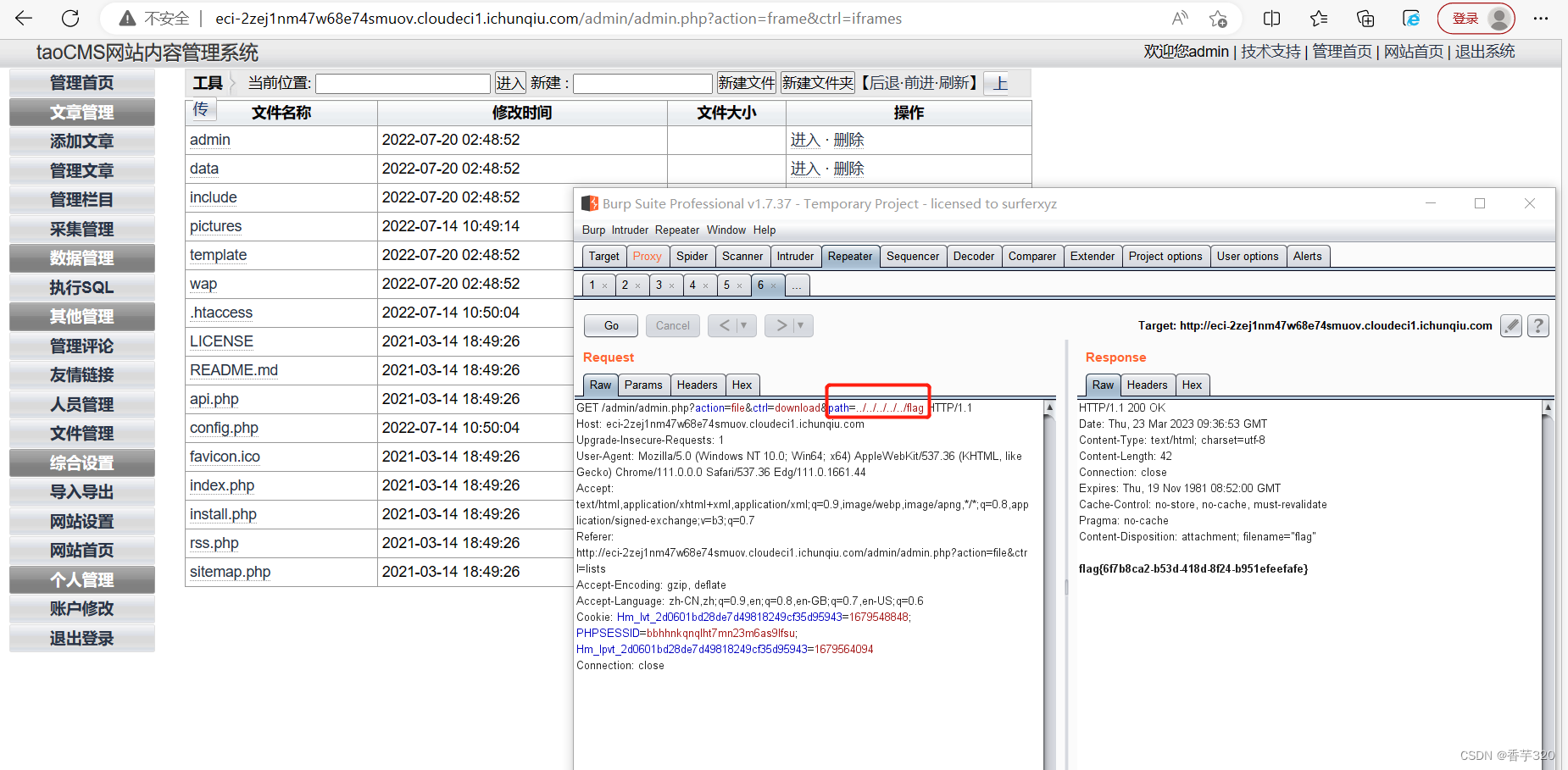Viewport: 1568px width, 770px height.
Task: Reload the page with the refresh icon
Action: click(x=70, y=18)
